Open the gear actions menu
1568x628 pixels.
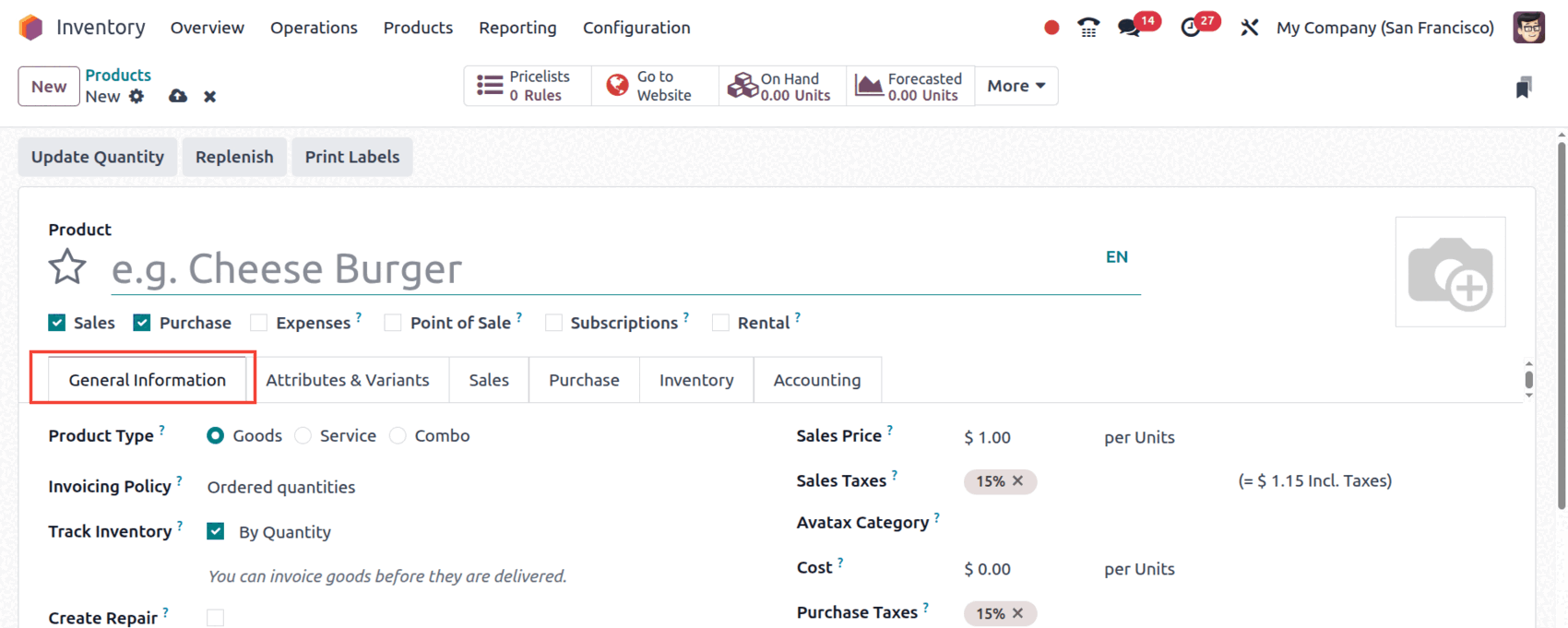click(137, 97)
